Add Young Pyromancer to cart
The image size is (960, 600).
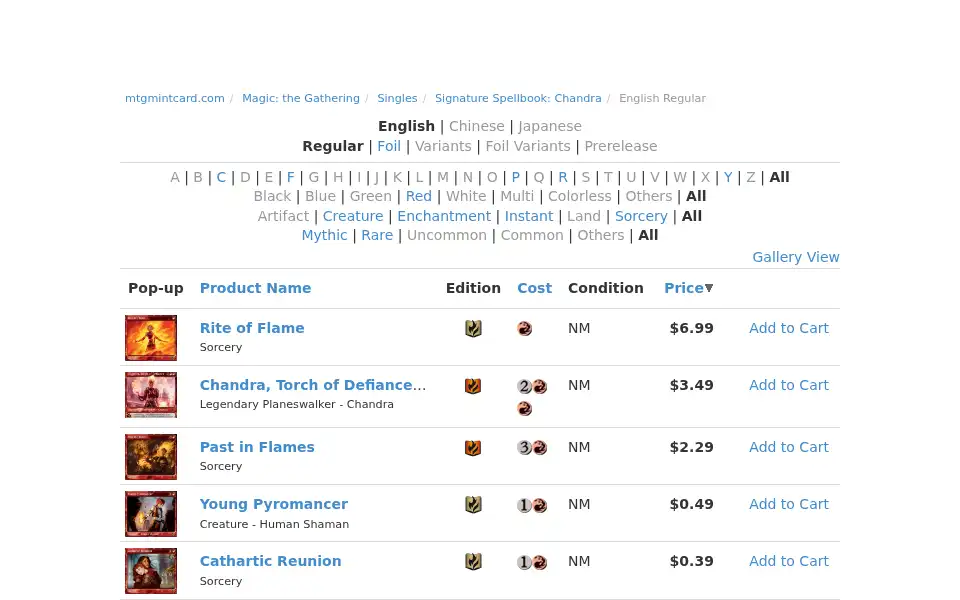(x=789, y=504)
